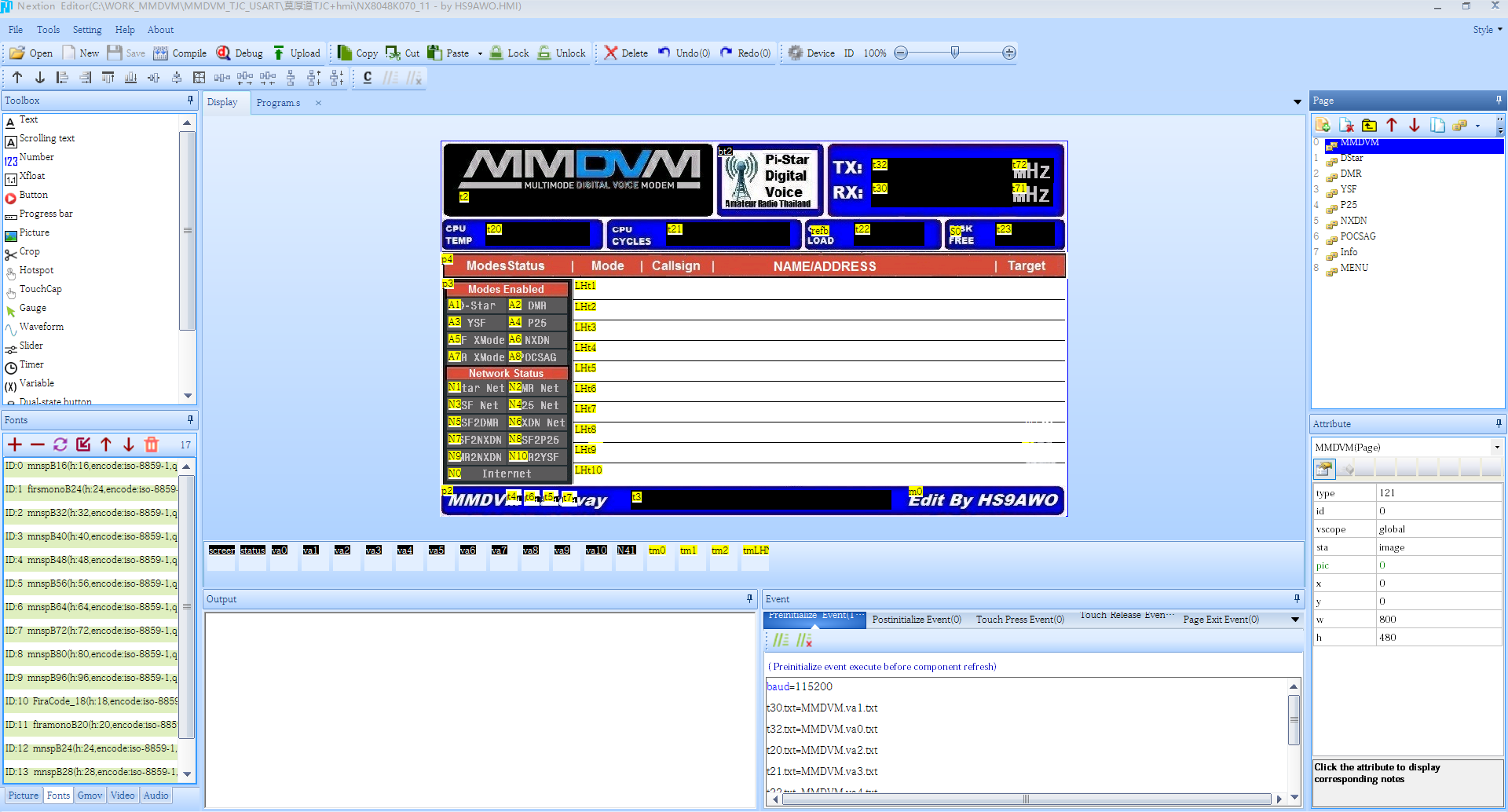This screenshot has height=812, width=1508.
Task: Select the Waveform component in Toolbox
Action: (x=41, y=327)
